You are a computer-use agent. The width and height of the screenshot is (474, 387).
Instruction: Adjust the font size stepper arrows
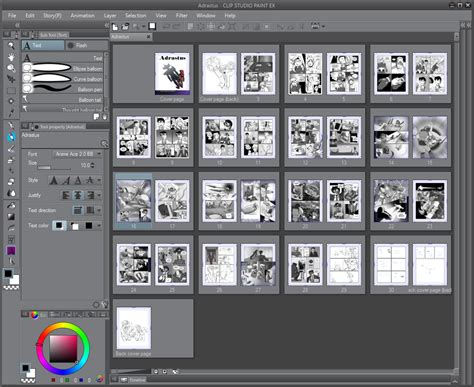point(92,165)
